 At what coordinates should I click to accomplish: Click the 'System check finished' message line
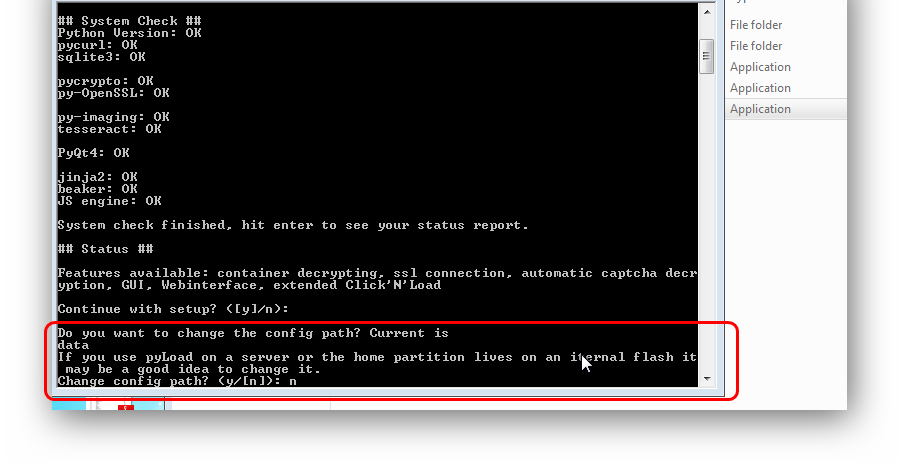[x=293, y=225]
